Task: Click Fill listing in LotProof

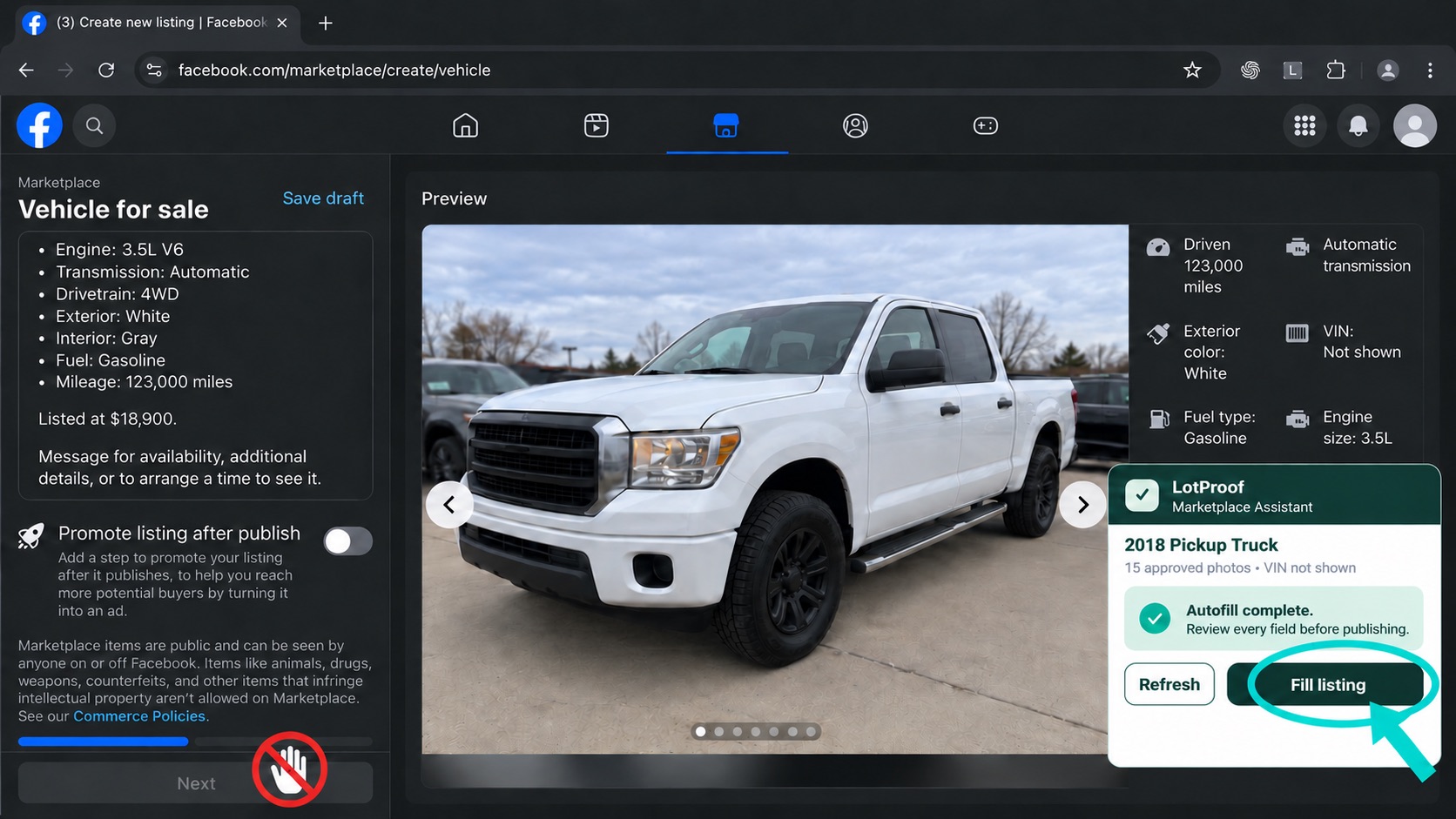Action: point(1326,685)
